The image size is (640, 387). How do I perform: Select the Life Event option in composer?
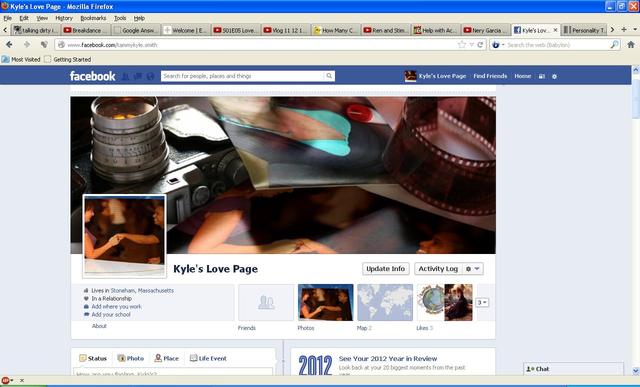pyautogui.click(x=208, y=358)
